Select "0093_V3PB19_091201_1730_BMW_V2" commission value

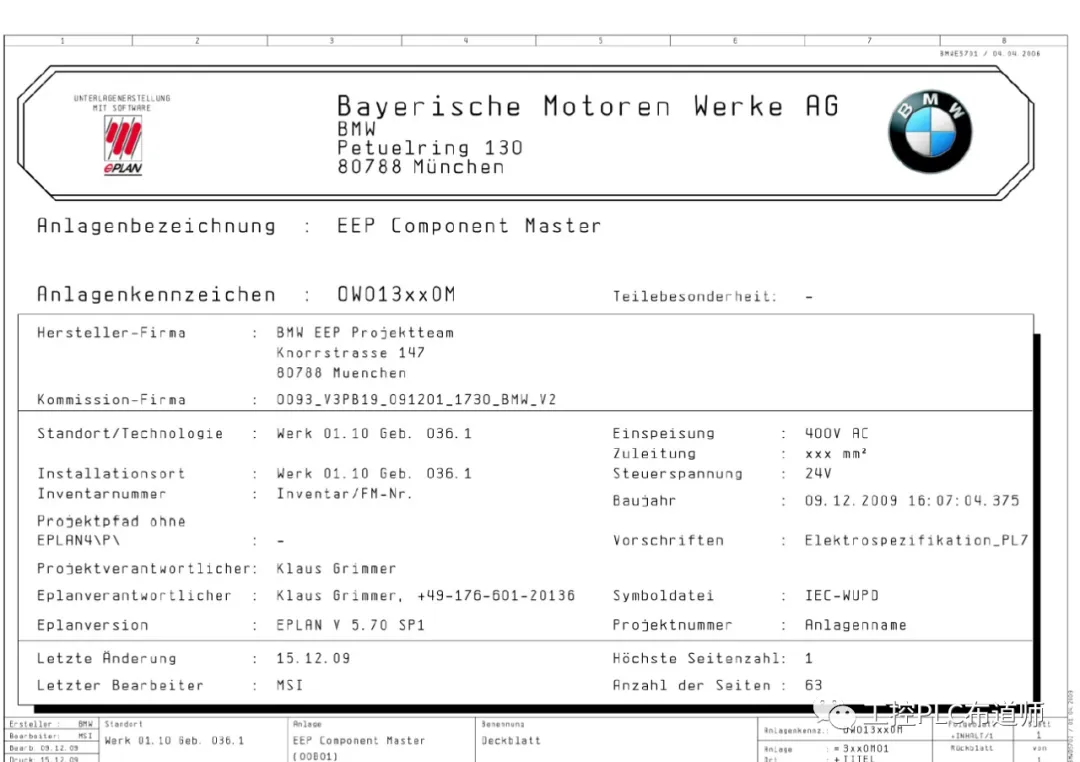416,400
